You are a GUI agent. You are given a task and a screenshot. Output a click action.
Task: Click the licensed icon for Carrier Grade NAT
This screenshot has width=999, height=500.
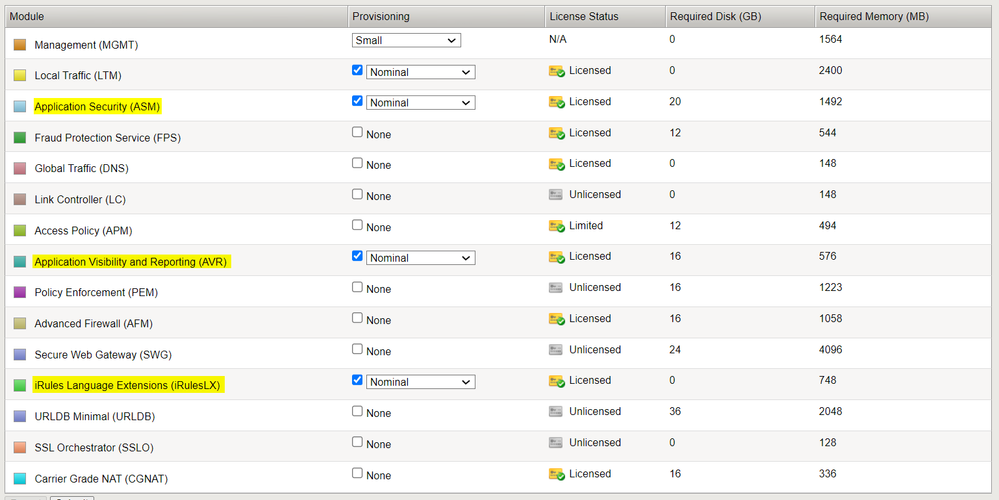557,475
